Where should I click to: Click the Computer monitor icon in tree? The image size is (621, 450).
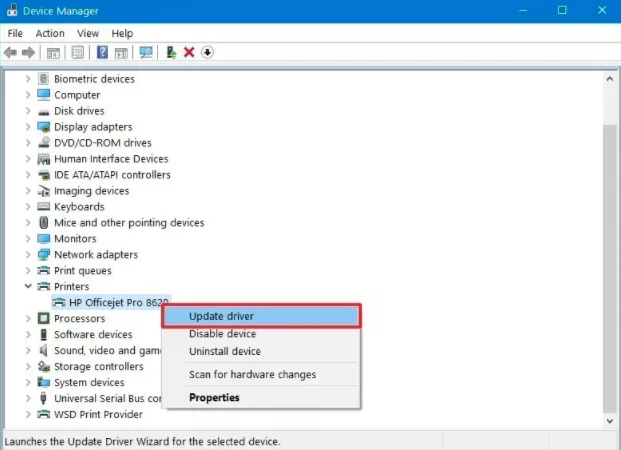(x=43, y=95)
